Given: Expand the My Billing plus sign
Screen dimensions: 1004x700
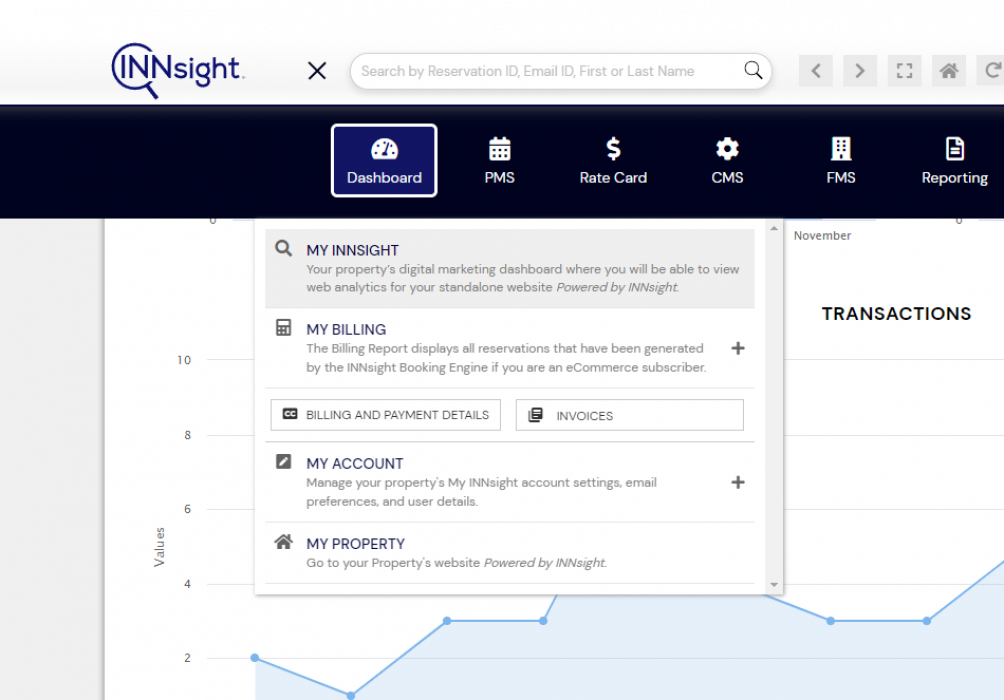Looking at the screenshot, I should pyautogui.click(x=738, y=349).
